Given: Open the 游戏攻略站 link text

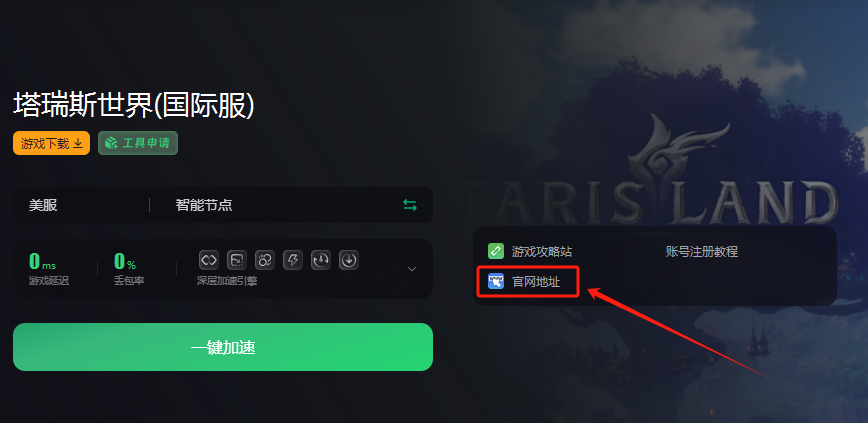Looking at the screenshot, I should point(542,252).
